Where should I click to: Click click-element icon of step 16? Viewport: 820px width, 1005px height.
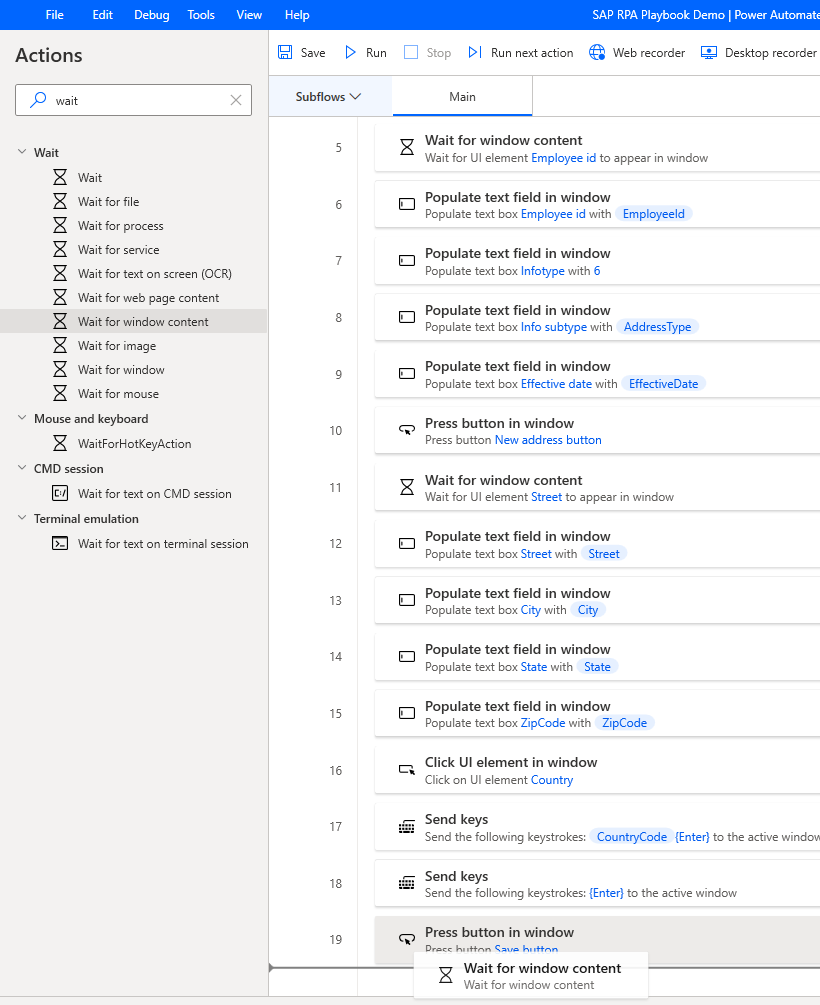[406, 770]
